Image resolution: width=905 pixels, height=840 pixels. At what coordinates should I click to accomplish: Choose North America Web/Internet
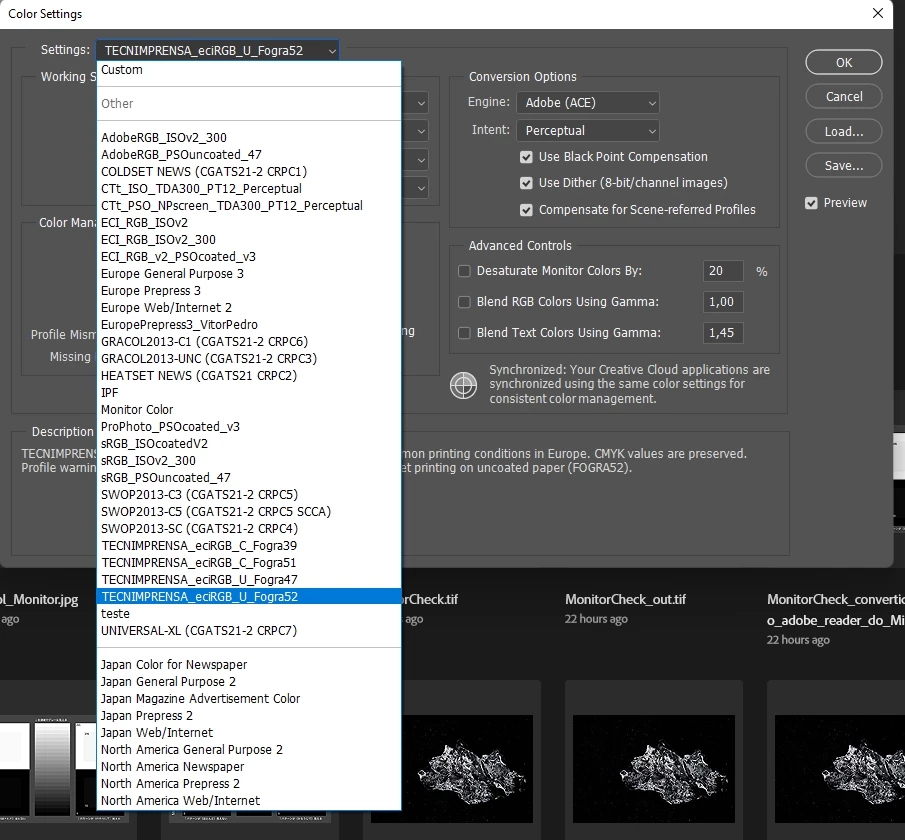coord(249,801)
